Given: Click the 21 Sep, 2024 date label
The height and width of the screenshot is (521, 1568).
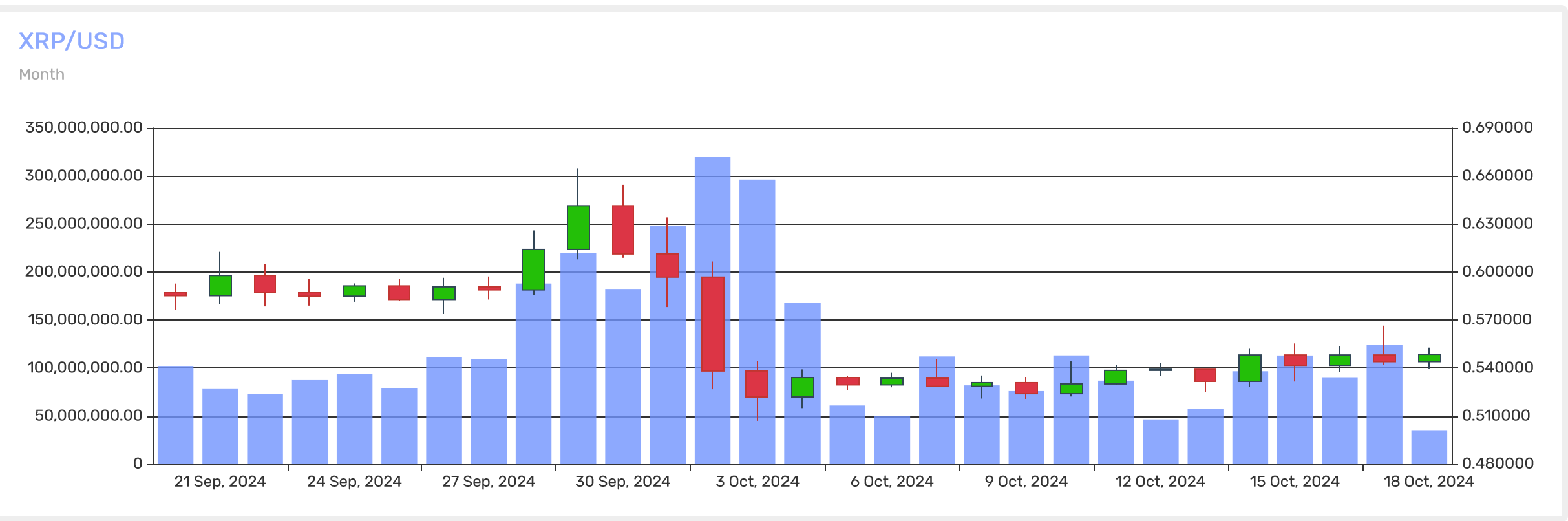Looking at the screenshot, I should 220,482.
